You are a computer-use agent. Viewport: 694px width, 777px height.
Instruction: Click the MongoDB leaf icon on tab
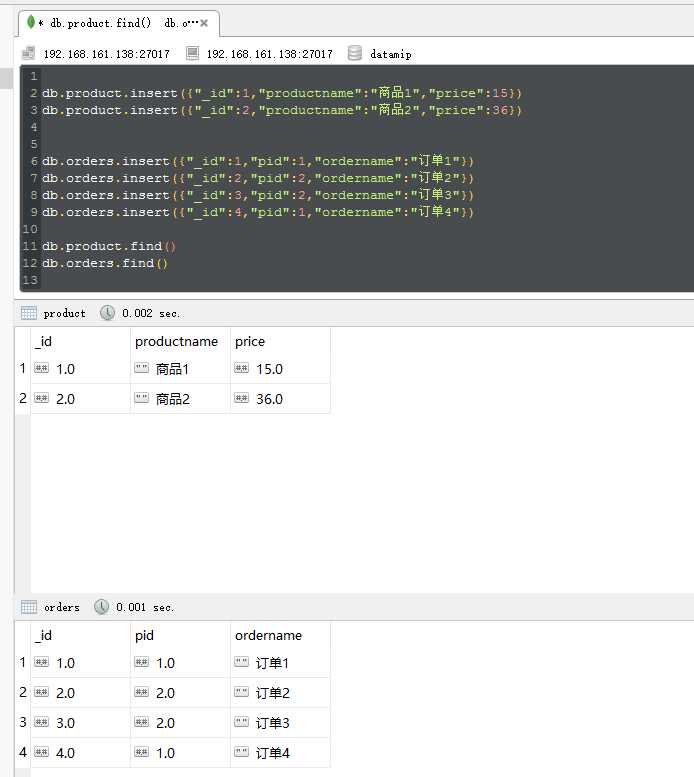pos(31,22)
